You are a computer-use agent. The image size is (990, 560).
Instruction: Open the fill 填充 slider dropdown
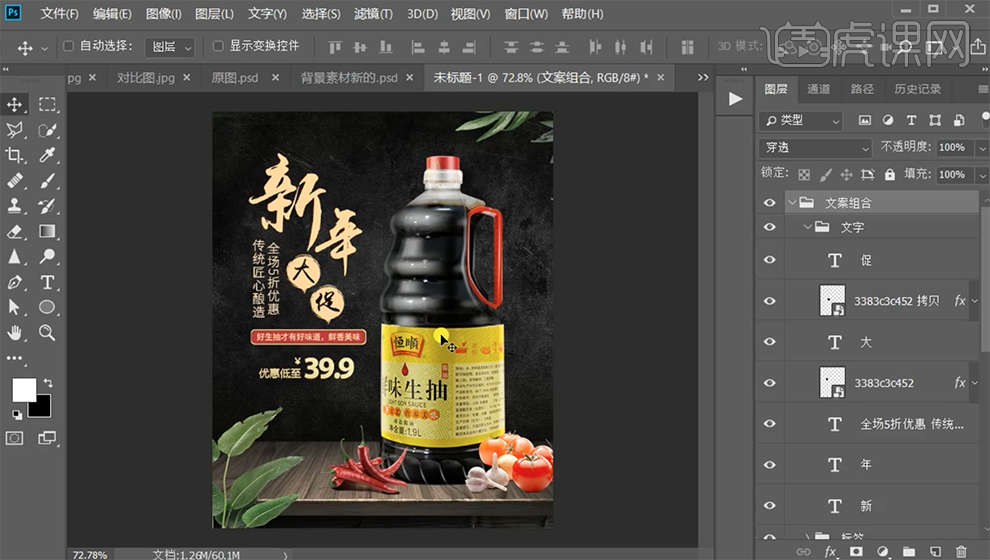pos(982,175)
